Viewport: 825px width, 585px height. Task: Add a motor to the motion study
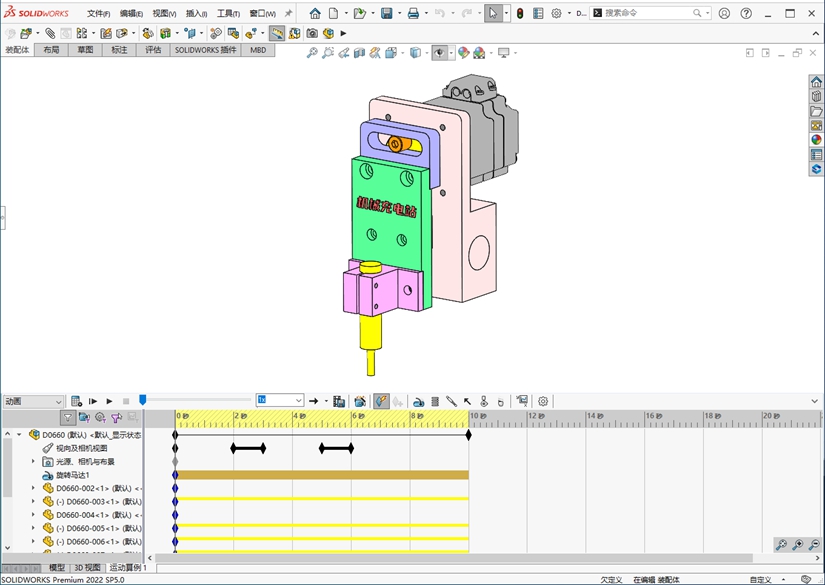(419, 401)
